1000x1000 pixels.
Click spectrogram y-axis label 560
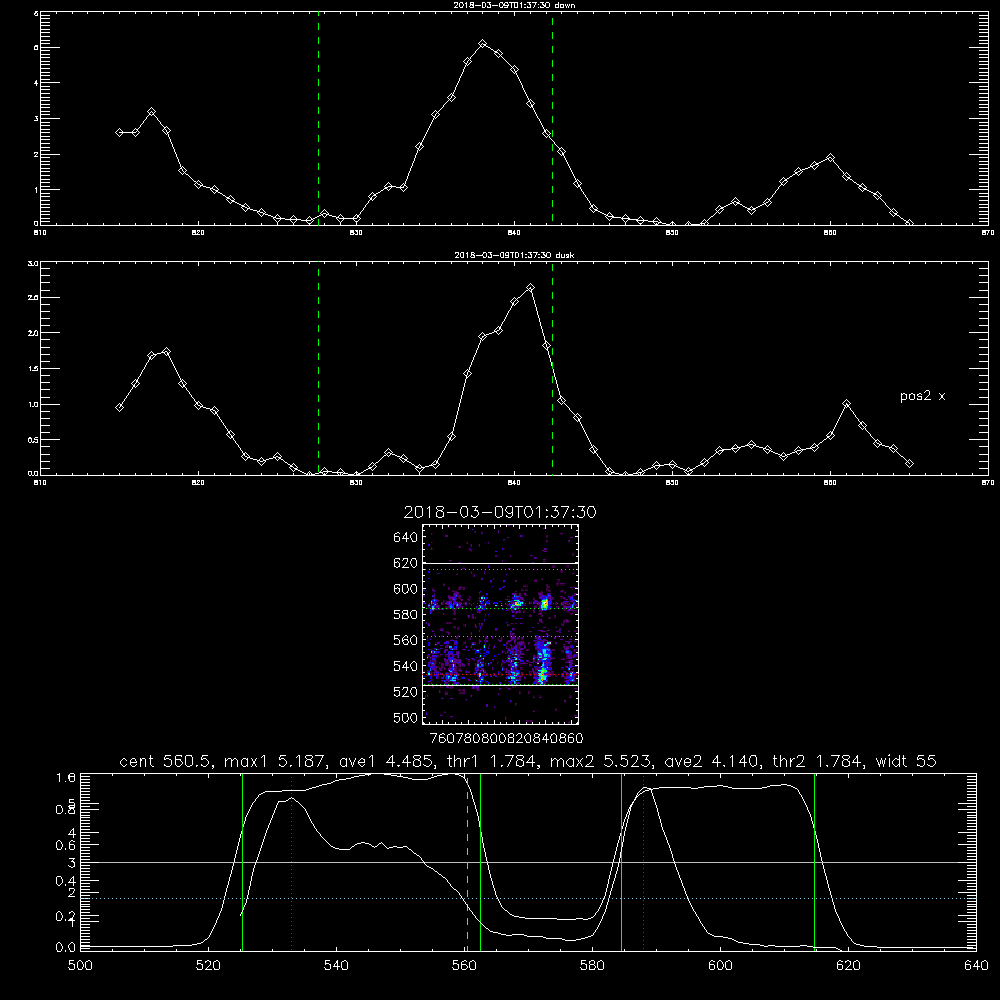[x=405, y=640]
